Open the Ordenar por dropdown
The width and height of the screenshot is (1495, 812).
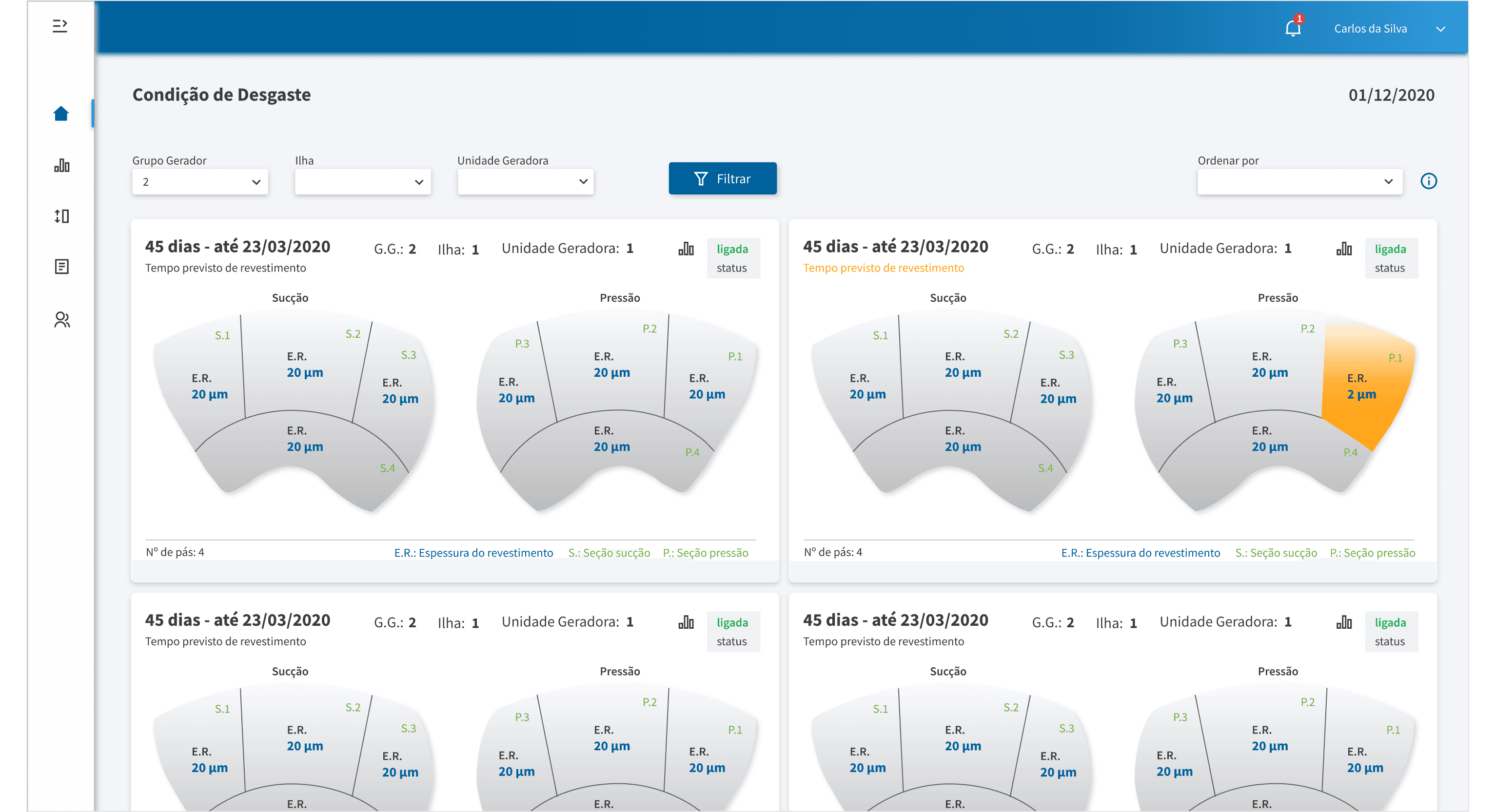(1300, 182)
